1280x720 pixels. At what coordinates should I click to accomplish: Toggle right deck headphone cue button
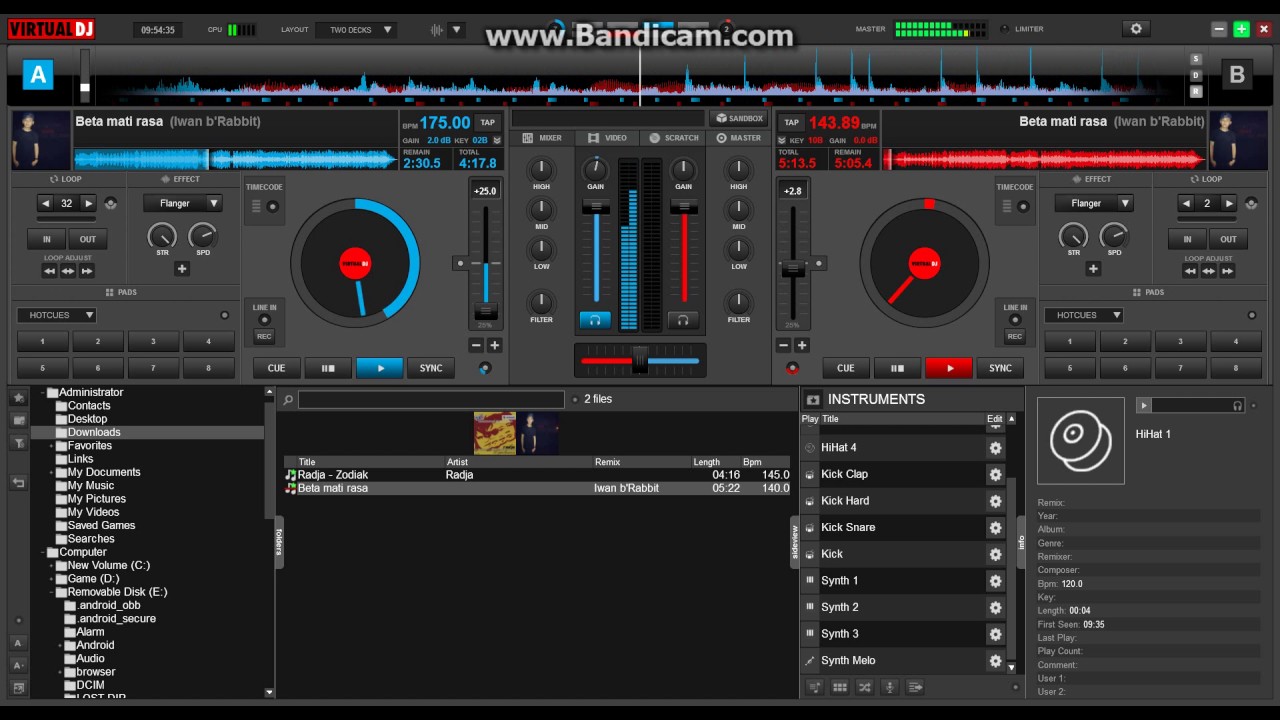pyautogui.click(x=683, y=320)
